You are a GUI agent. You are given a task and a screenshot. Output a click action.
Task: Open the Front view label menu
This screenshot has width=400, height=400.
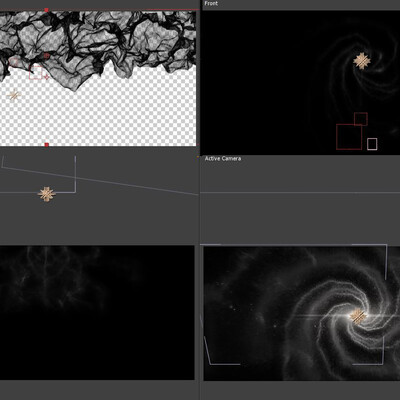point(211,3)
